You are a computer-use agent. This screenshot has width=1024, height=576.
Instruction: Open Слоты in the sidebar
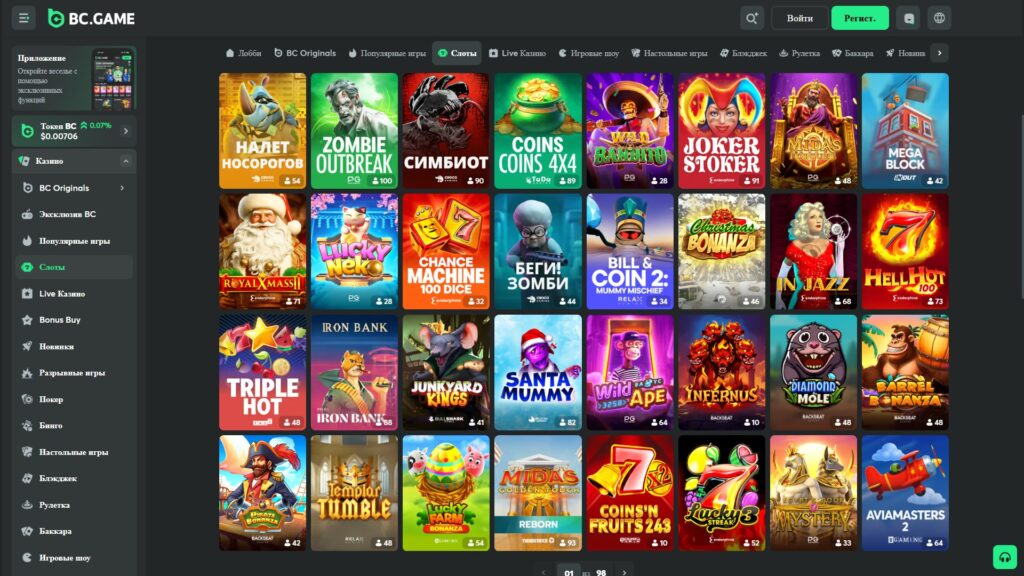74,267
